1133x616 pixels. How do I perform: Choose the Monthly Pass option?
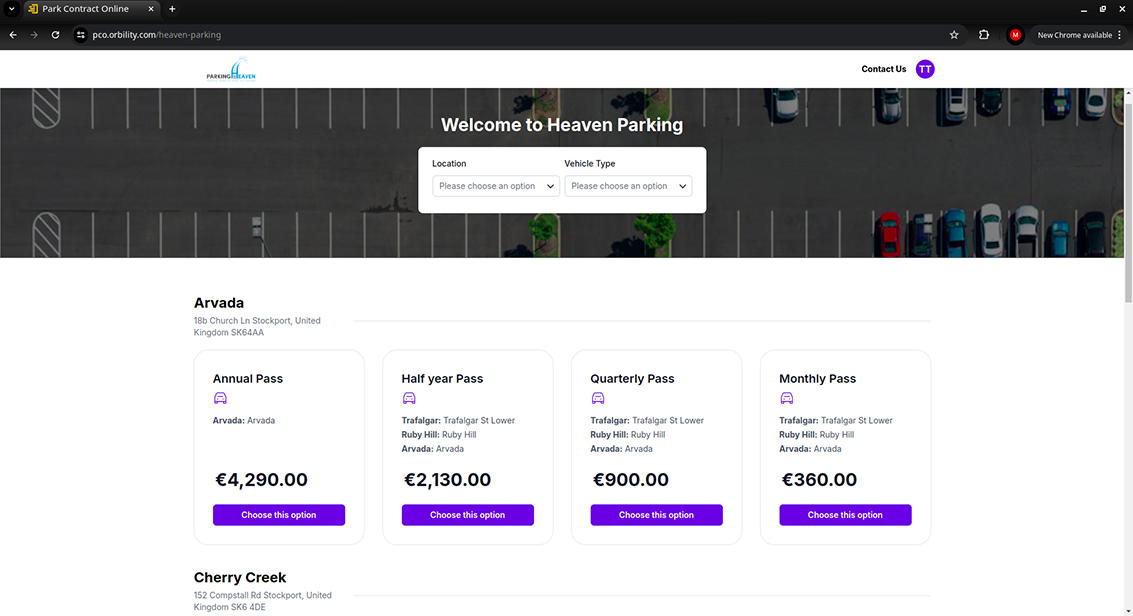[845, 515]
